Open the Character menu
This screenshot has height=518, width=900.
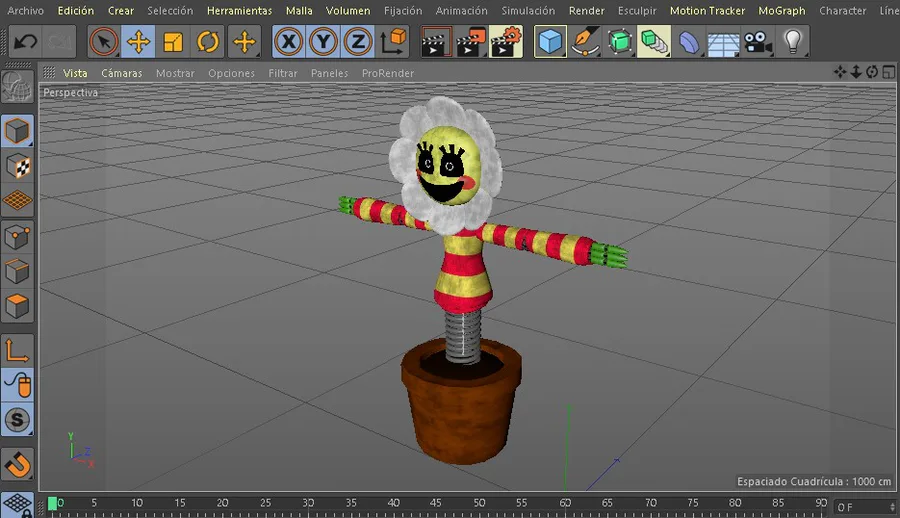[x=843, y=10]
